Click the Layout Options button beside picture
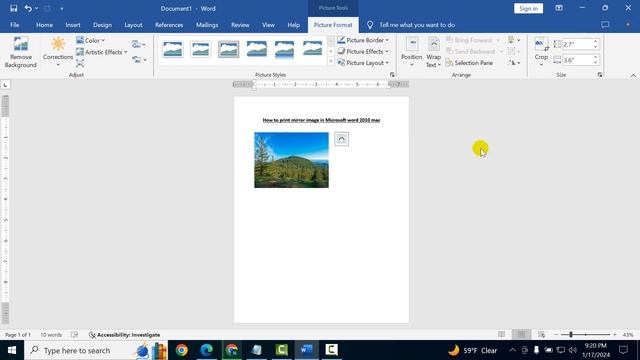Viewport: 640px width, 360px height. (x=341, y=139)
